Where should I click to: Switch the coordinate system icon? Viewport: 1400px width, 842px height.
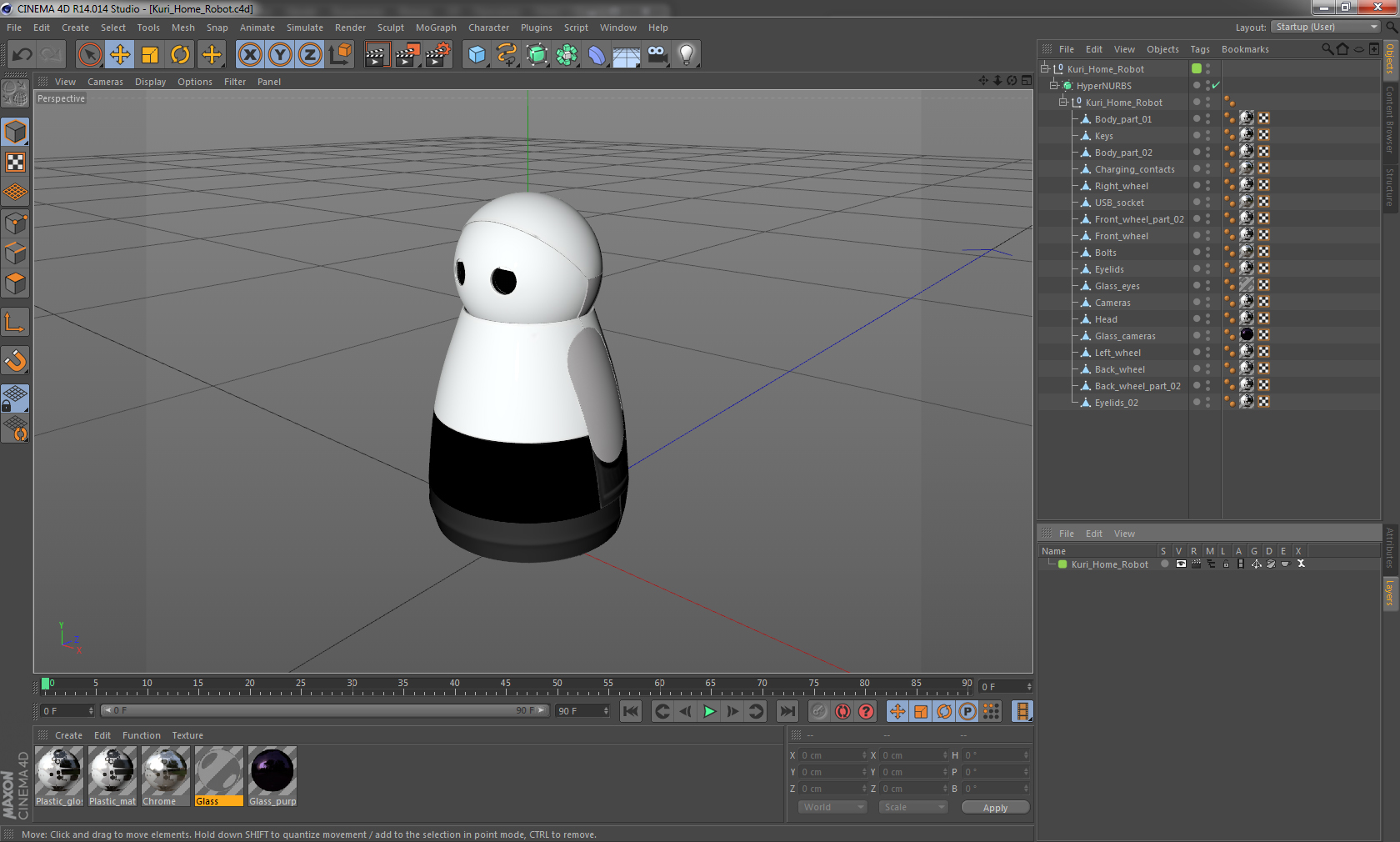(x=340, y=55)
